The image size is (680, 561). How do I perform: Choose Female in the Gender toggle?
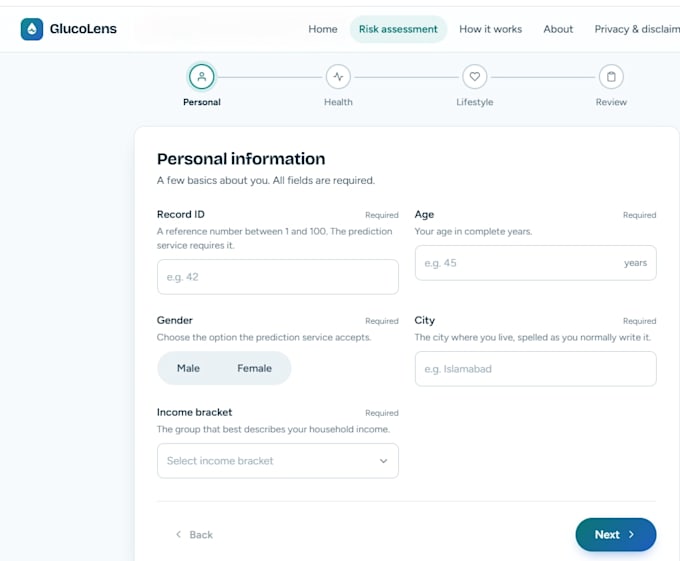(255, 368)
